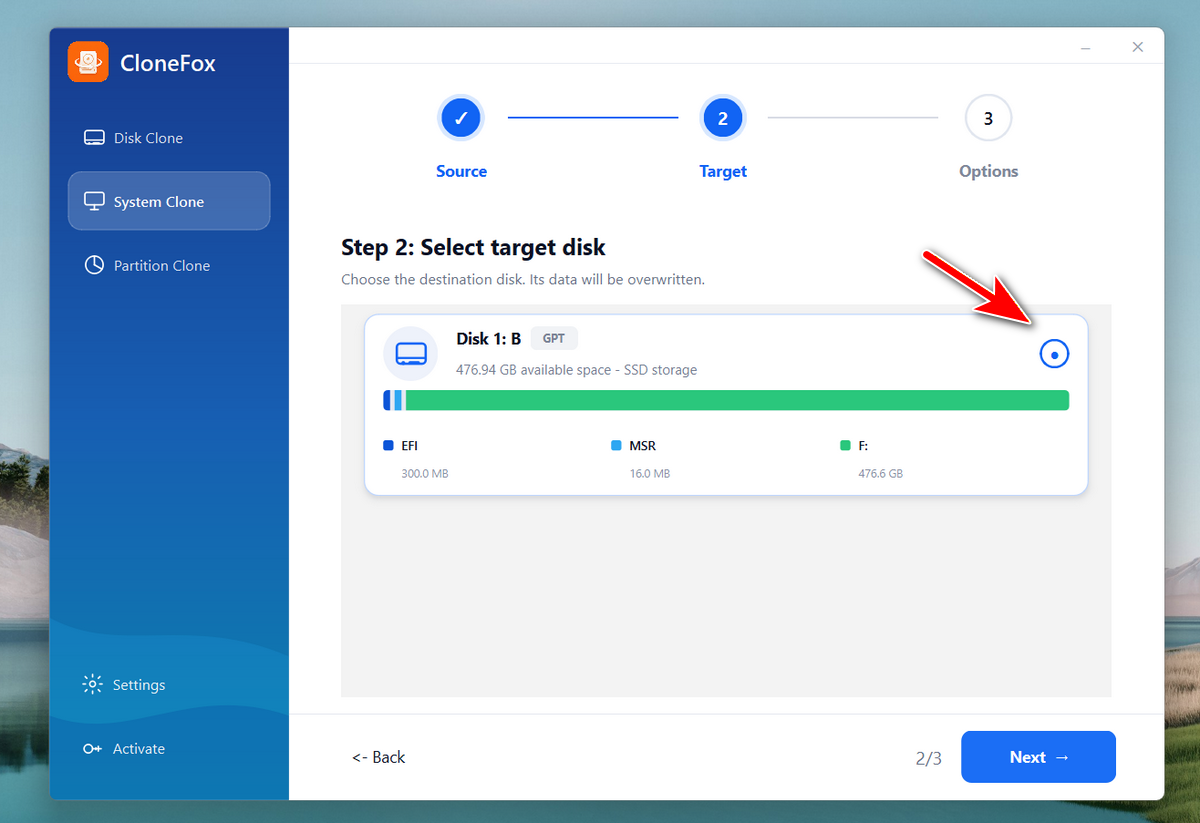
Task: Click the EFI partition label
Action: pos(409,446)
